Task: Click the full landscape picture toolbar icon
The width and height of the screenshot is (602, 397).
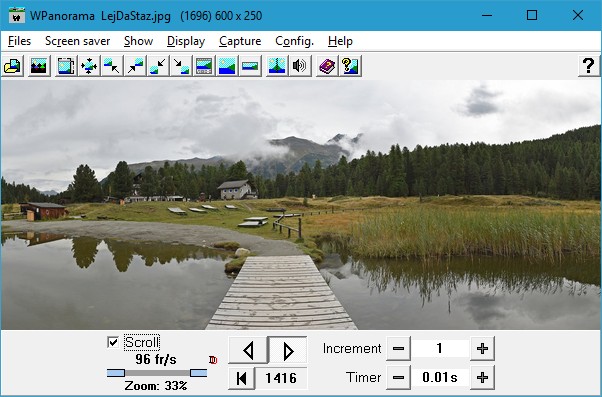Action: click(x=227, y=66)
